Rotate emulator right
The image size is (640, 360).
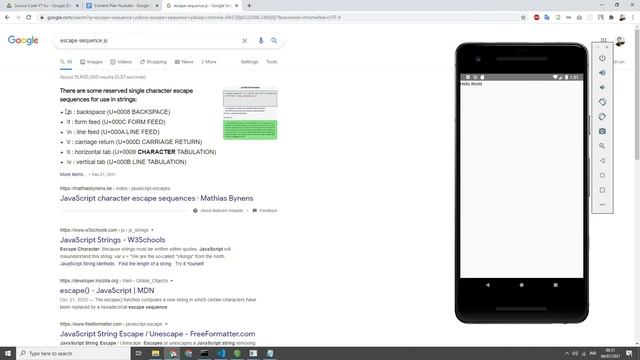602,117
